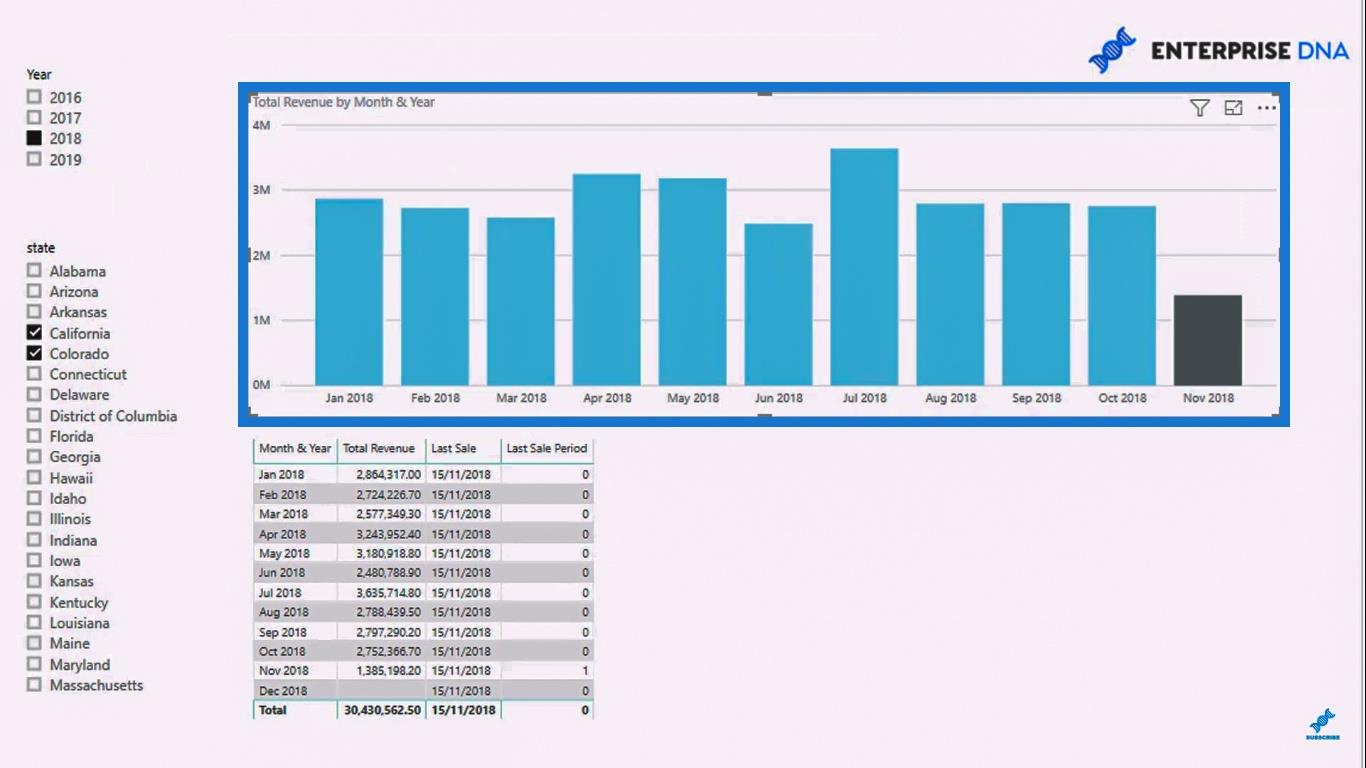Select the dark Nov 2018 bar
Screen dimensions: 1366x768
(x=1208, y=340)
